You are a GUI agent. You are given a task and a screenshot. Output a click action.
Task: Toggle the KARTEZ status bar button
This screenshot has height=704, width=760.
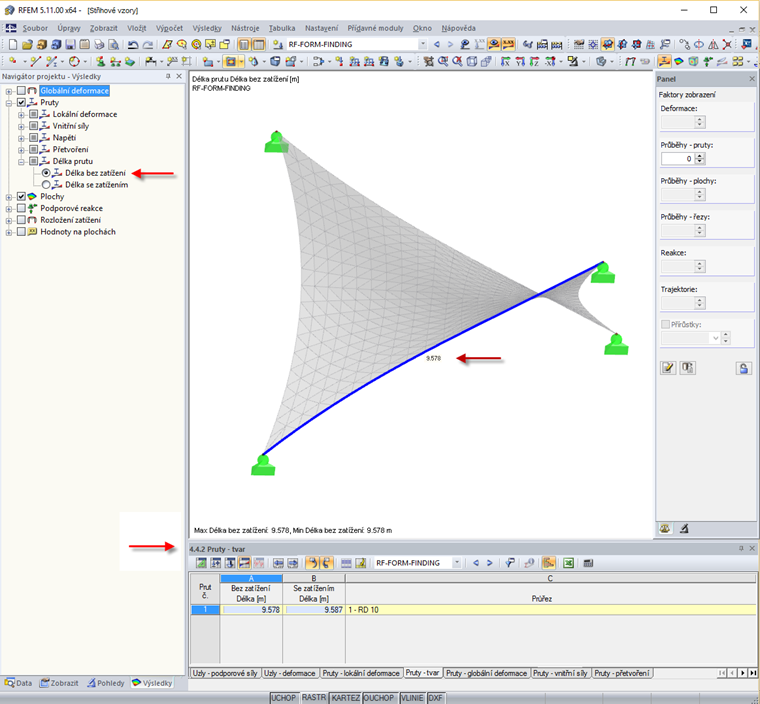[346, 698]
